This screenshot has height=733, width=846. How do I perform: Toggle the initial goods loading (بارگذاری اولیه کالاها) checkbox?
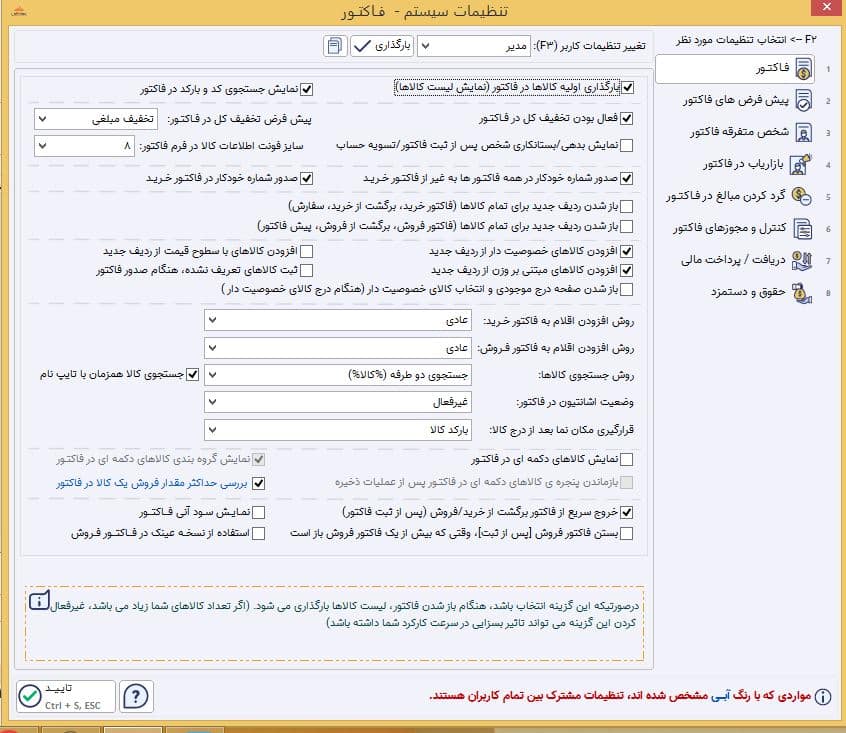(627, 87)
